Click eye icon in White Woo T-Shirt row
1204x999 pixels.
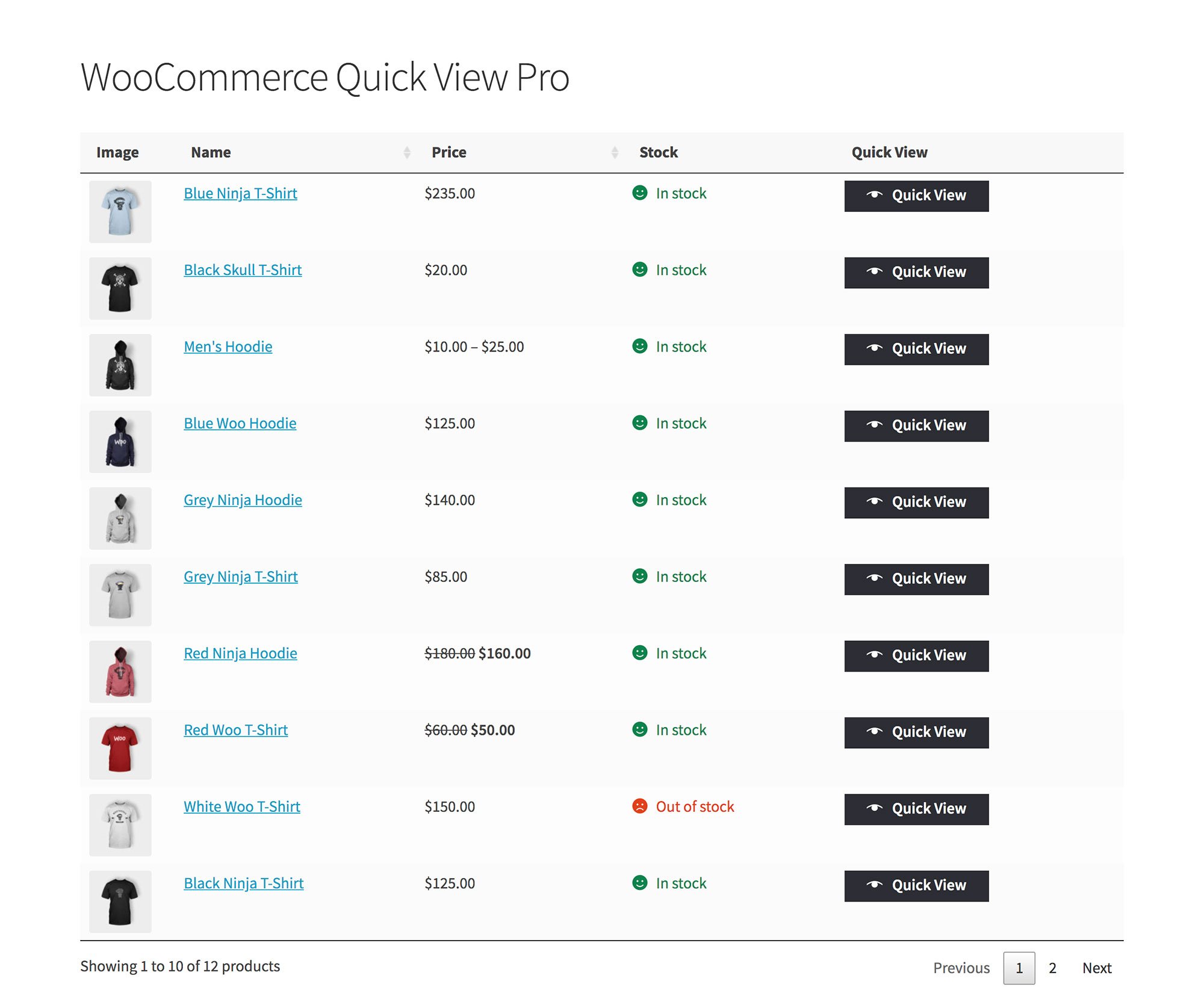pyautogui.click(x=874, y=808)
